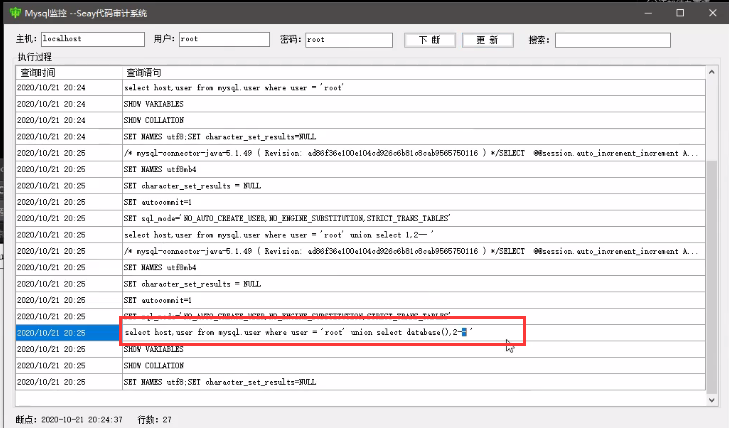
Task: Click the scrollbar up arrow
Action: click(x=711, y=73)
